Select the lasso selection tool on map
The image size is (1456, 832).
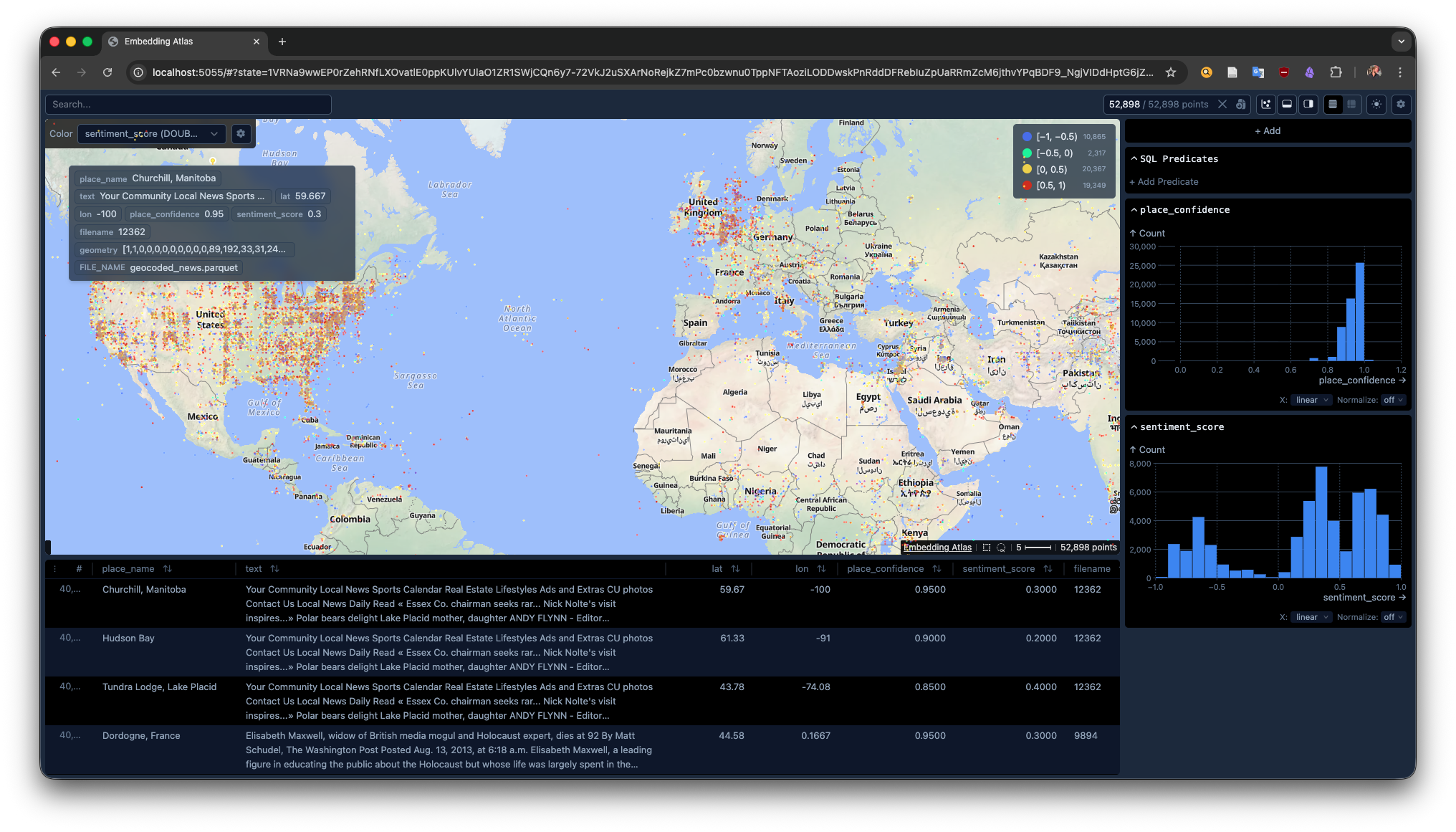pos(1001,548)
